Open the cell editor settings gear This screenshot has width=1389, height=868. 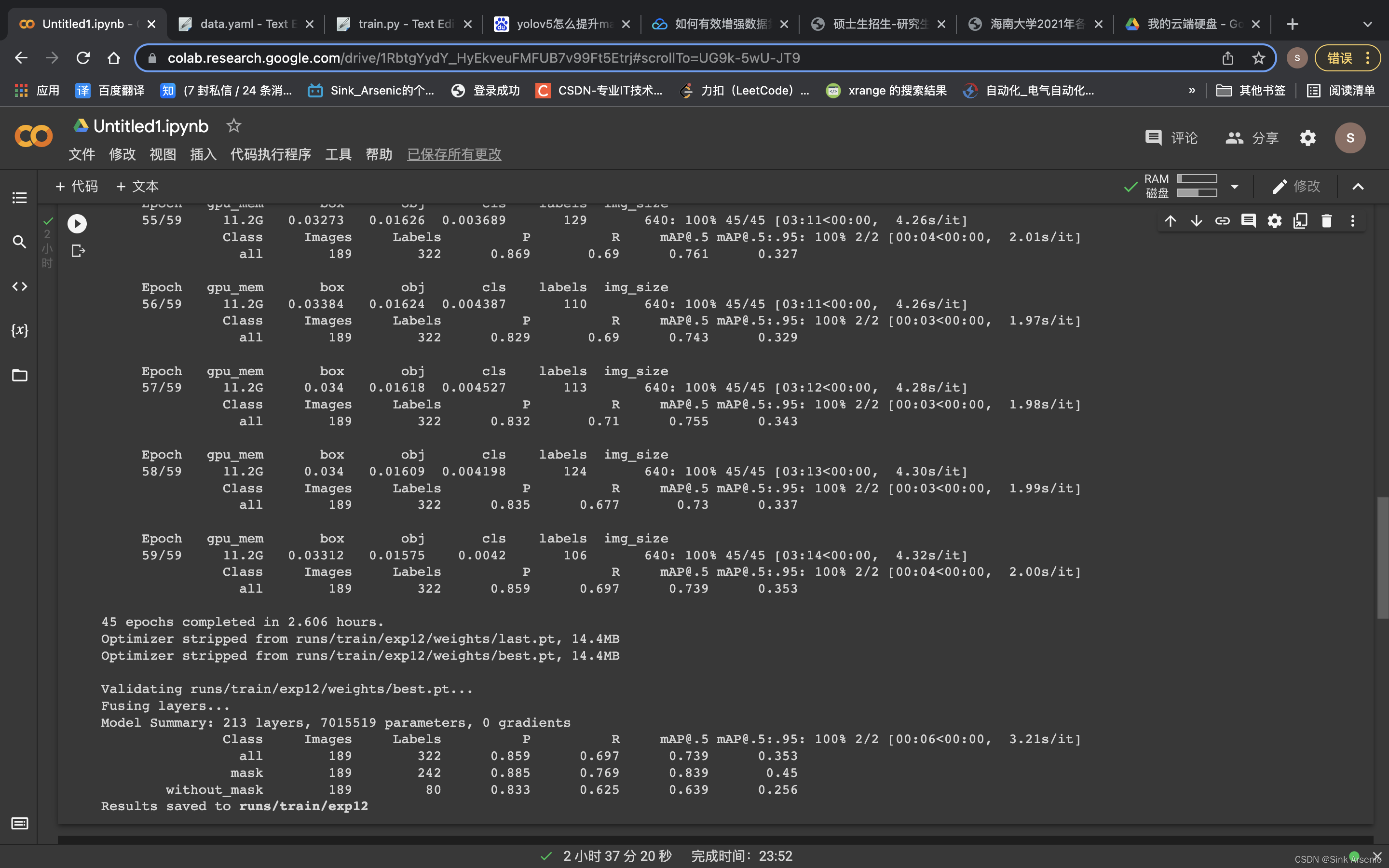1274,221
